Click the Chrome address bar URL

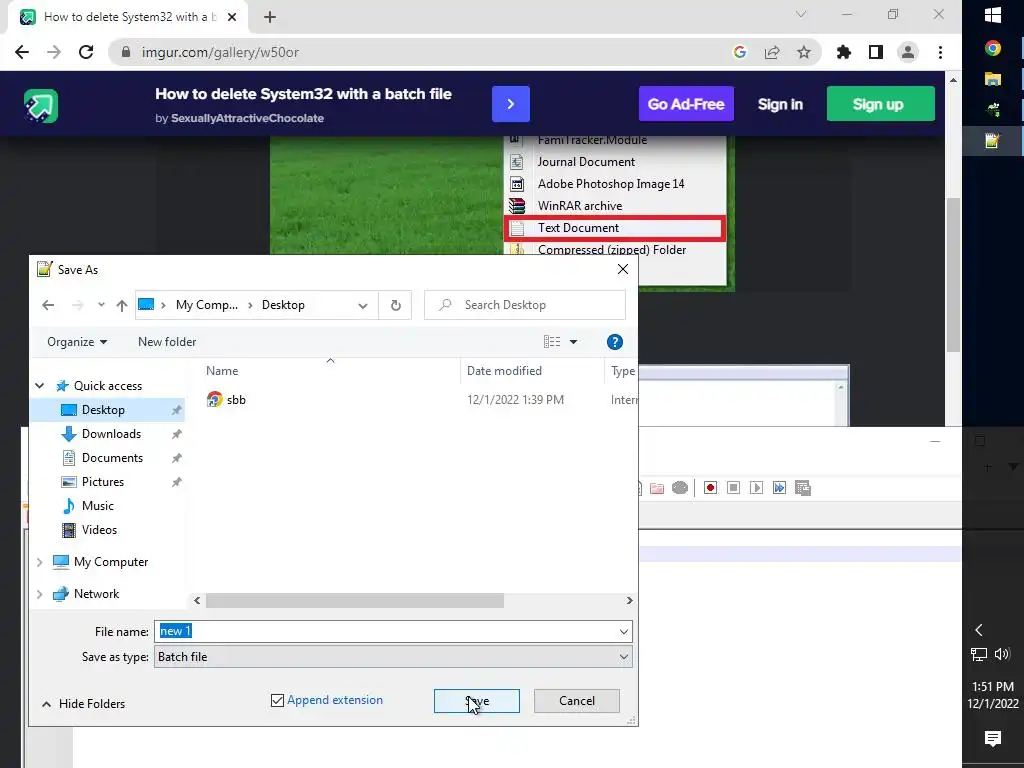pos(220,52)
